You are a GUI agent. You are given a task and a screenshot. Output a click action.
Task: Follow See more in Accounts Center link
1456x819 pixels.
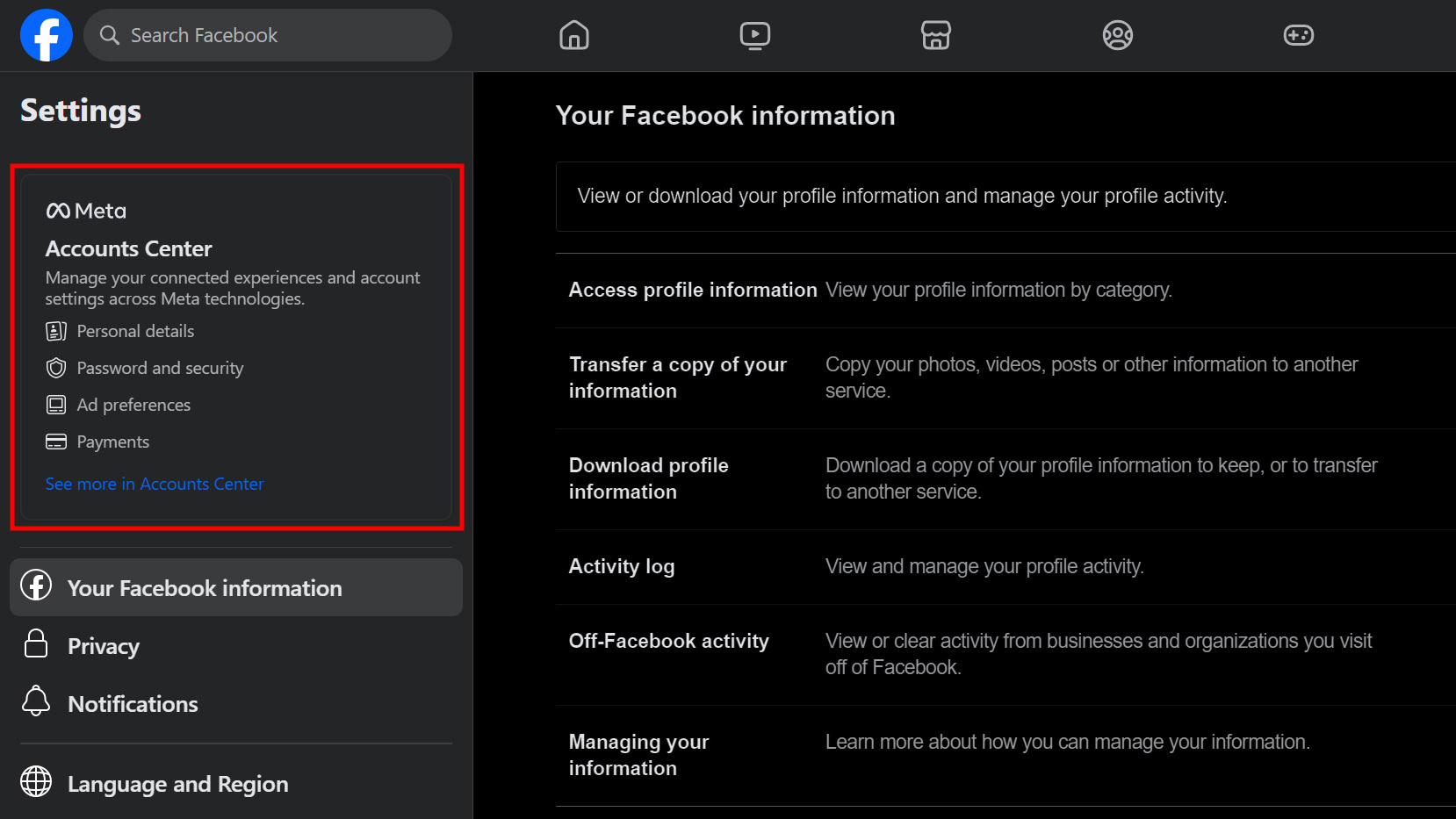click(155, 484)
